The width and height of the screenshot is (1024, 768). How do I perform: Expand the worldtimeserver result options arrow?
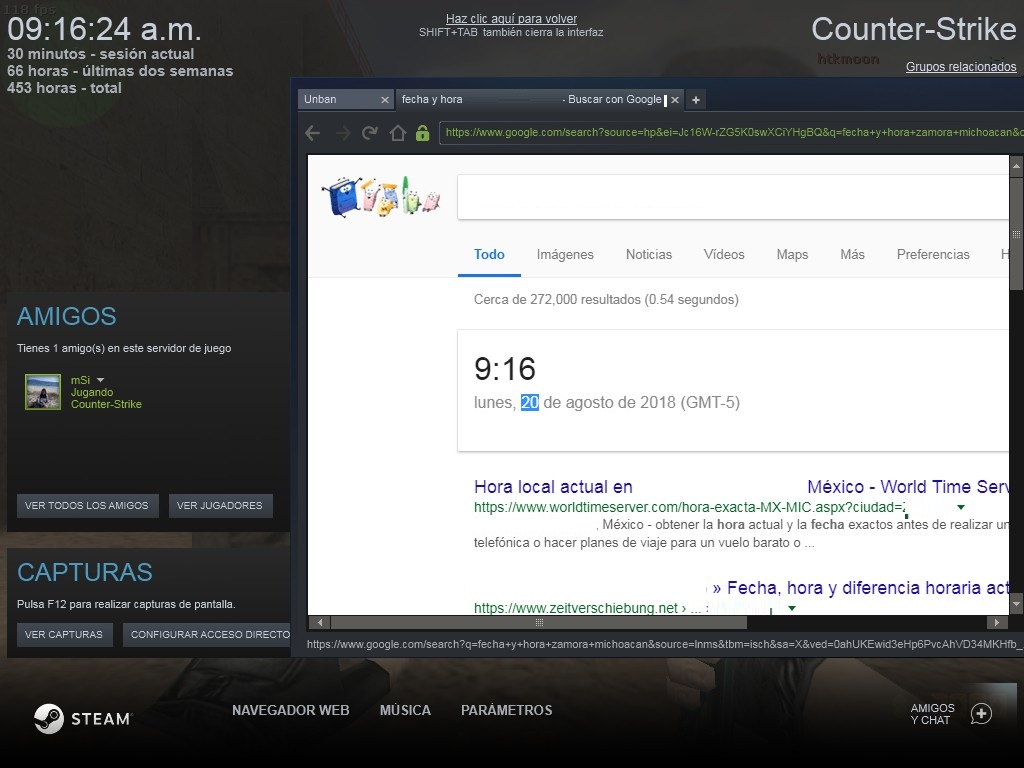961,507
